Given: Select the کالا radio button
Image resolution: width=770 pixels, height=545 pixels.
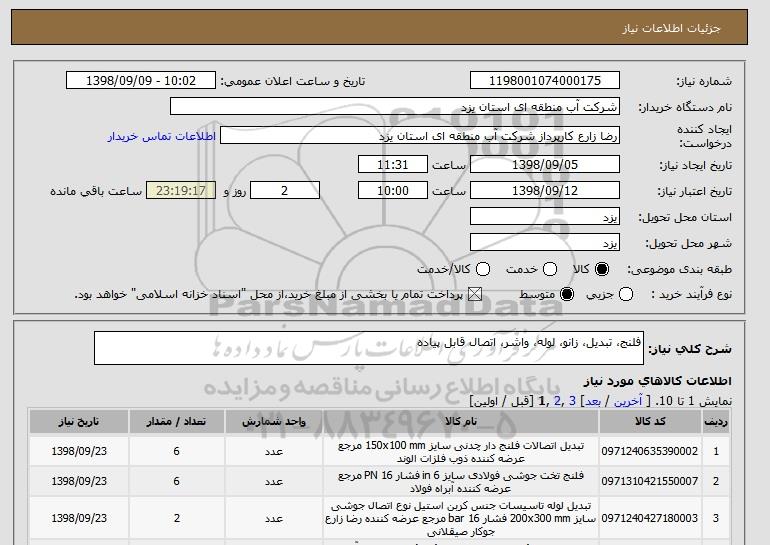Looking at the screenshot, I should [602, 269].
